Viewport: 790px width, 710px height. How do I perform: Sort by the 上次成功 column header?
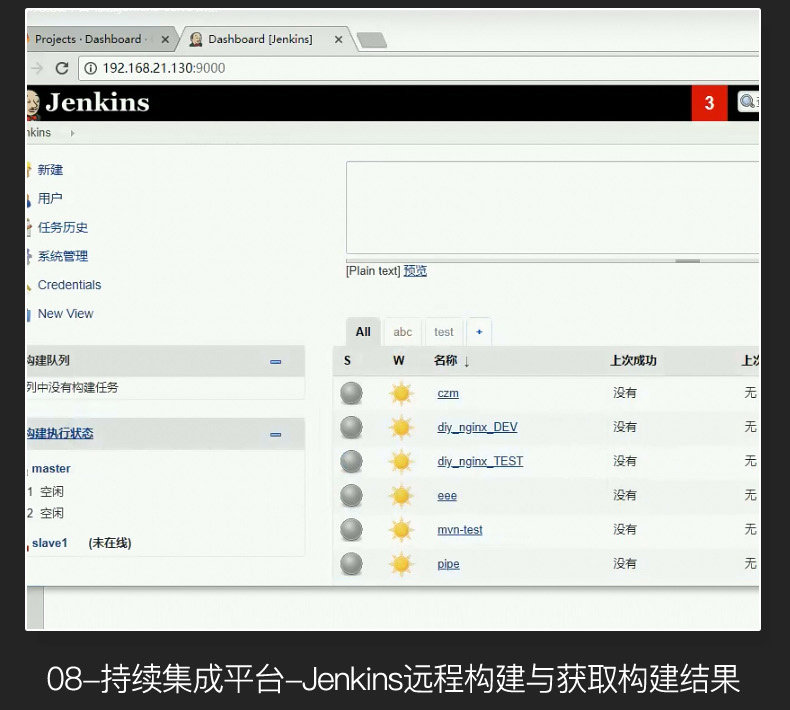(633, 361)
